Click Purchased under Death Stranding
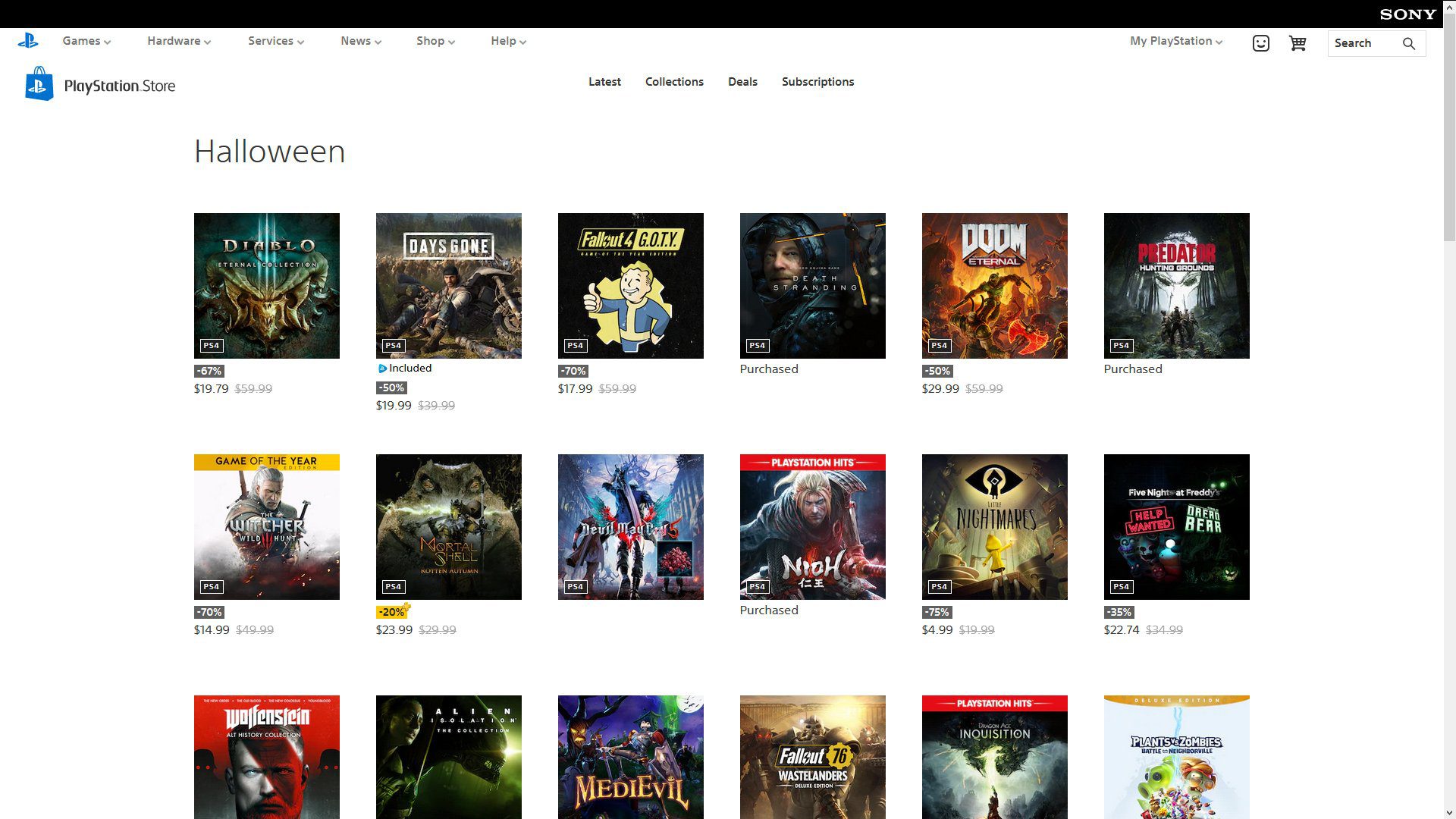This screenshot has width=1456, height=819. (x=769, y=369)
